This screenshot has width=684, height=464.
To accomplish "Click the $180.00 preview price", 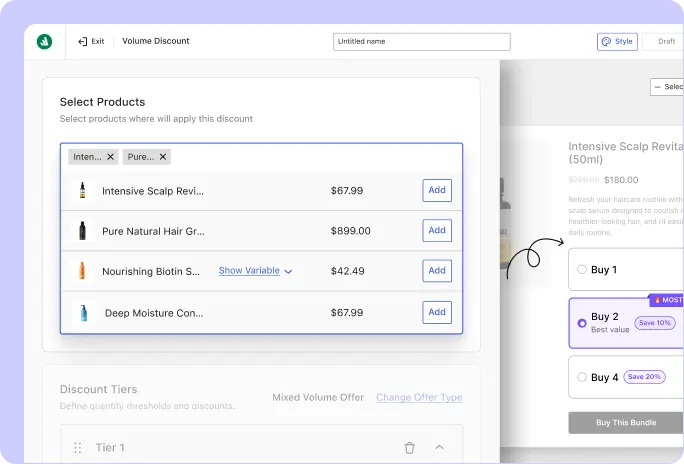I will (621, 180).
